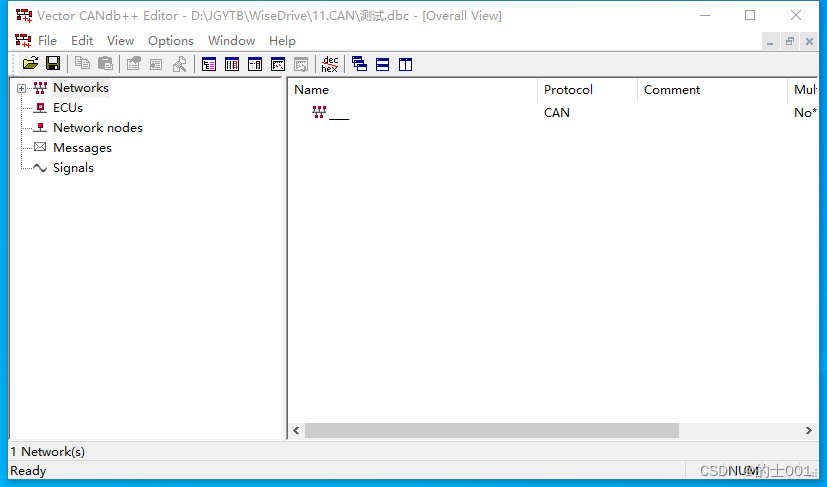Viewport: 827px width, 487px height.
Task: Open a database file with folder icon
Action: pos(31,64)
